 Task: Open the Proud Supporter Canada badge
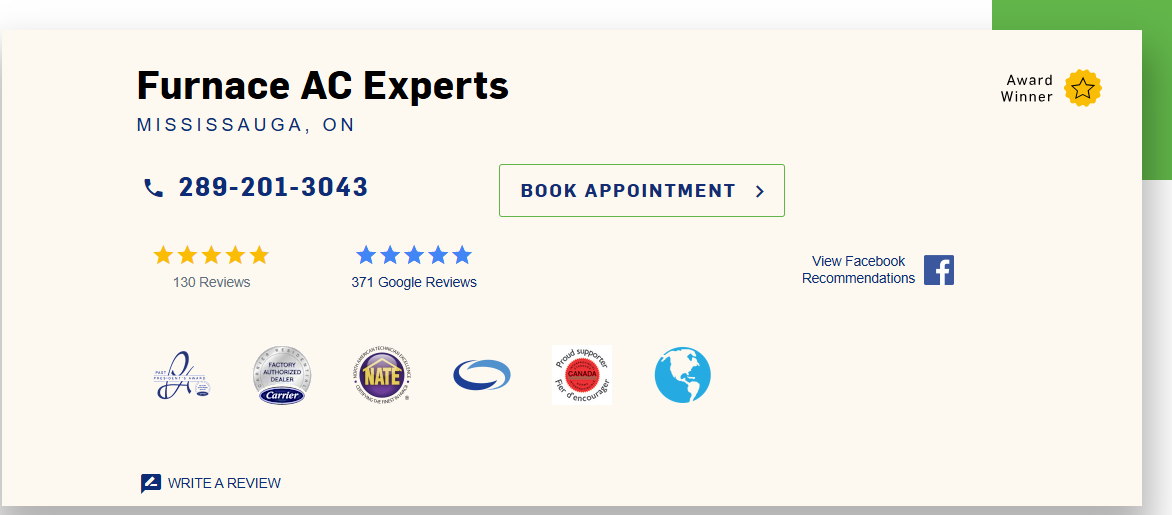point(582,376)
